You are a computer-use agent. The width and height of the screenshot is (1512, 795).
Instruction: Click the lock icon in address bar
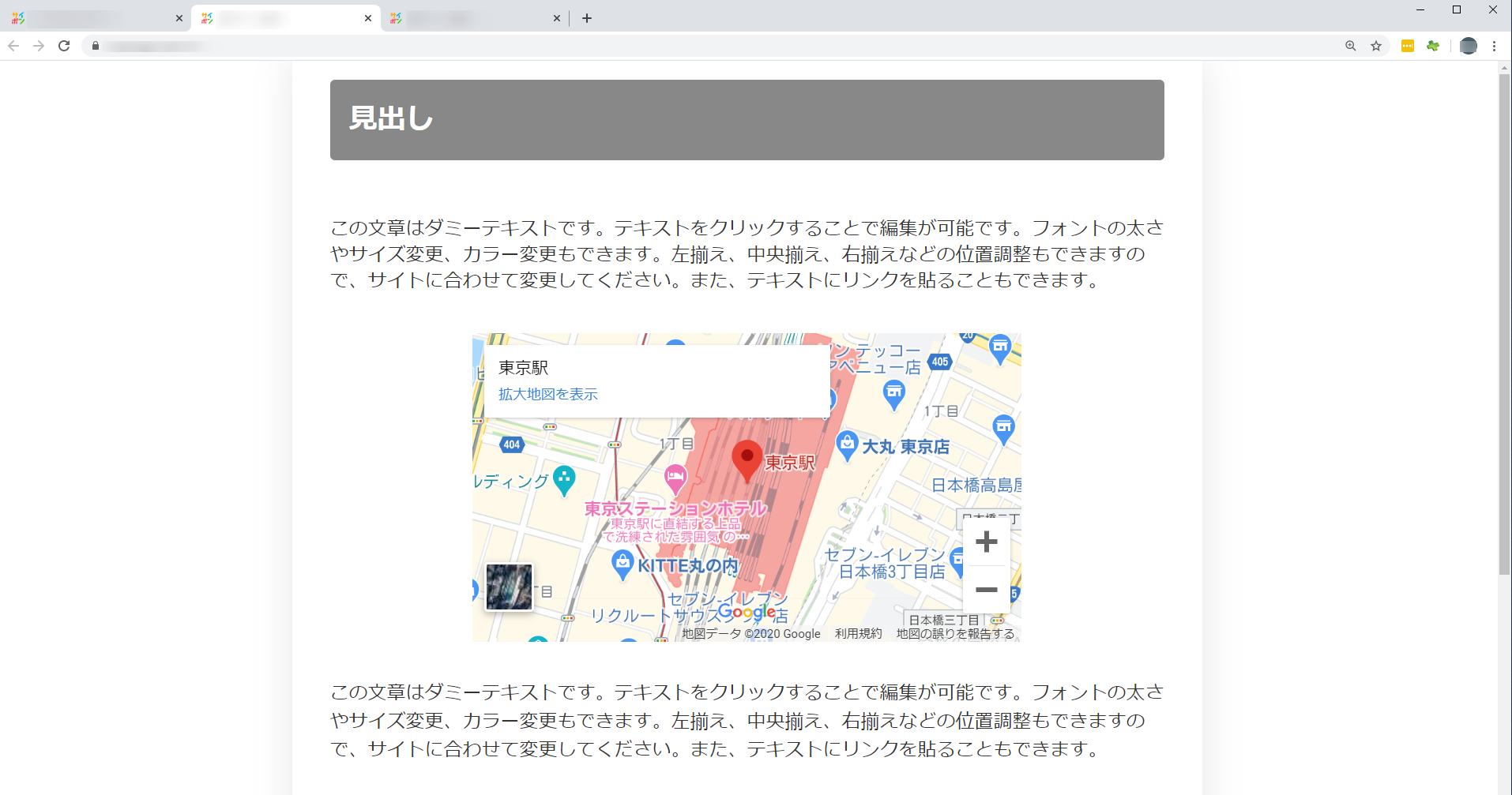(96, 46)
